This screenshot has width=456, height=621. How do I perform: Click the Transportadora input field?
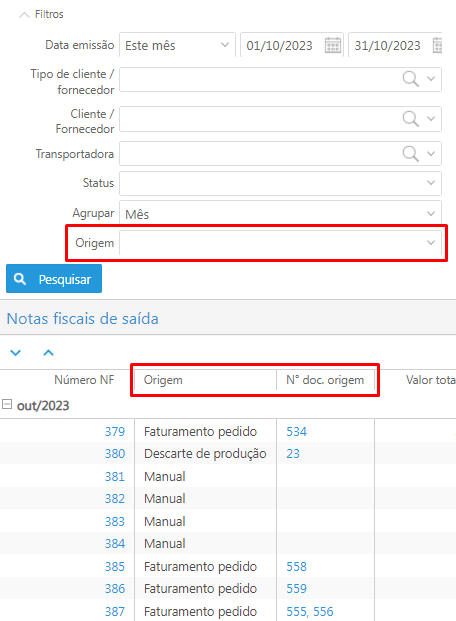coord(280,154)
